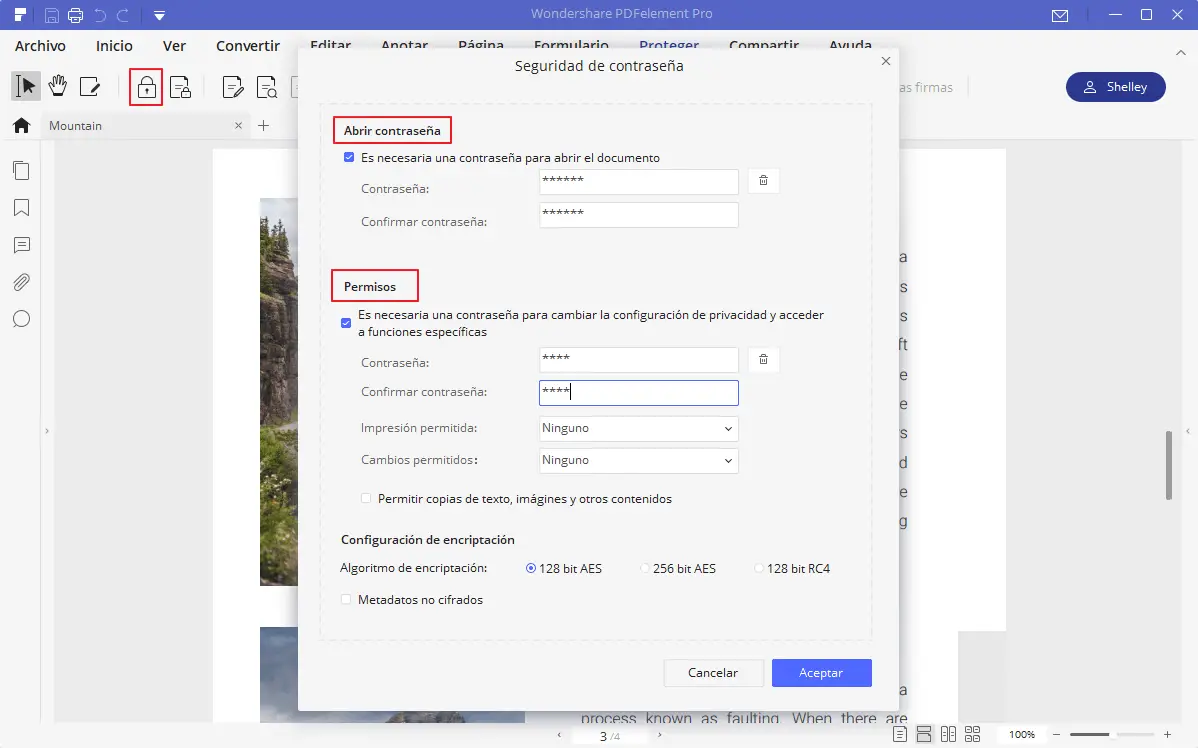Clear the permissions password with the trash icon
This screenshot has width=1198, height=748.
click(x=763, y=359)
